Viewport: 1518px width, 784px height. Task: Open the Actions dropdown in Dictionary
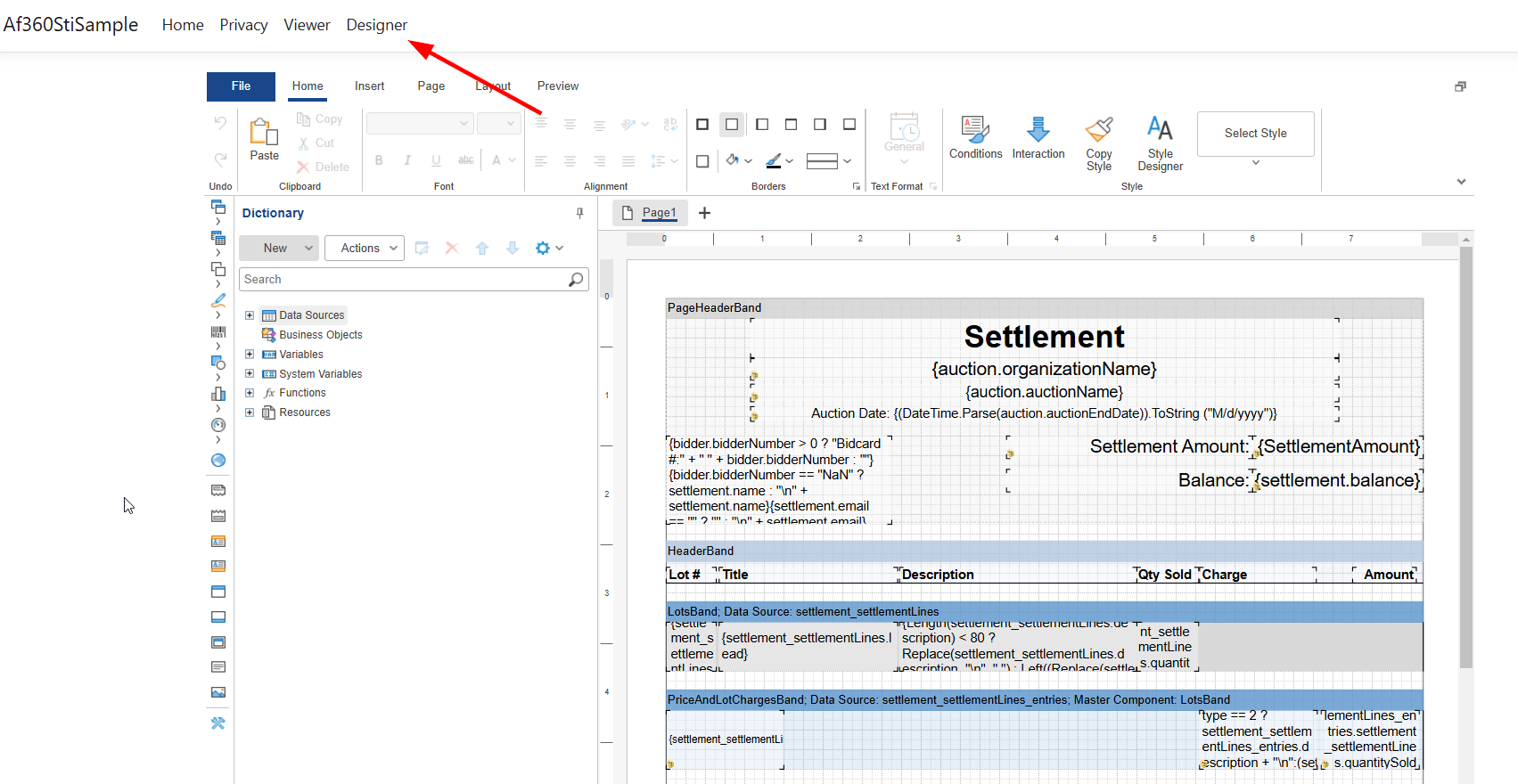pos(365,249)
